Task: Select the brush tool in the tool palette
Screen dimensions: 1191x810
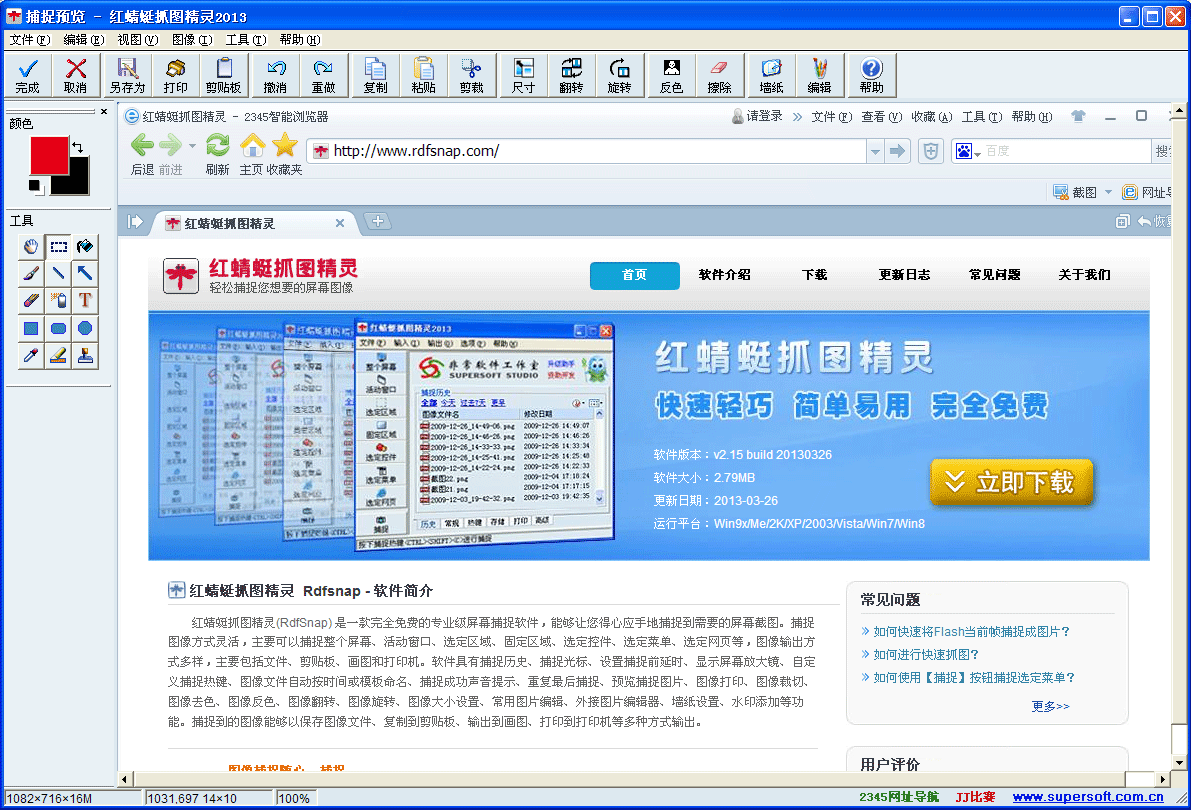Action: 31,273
